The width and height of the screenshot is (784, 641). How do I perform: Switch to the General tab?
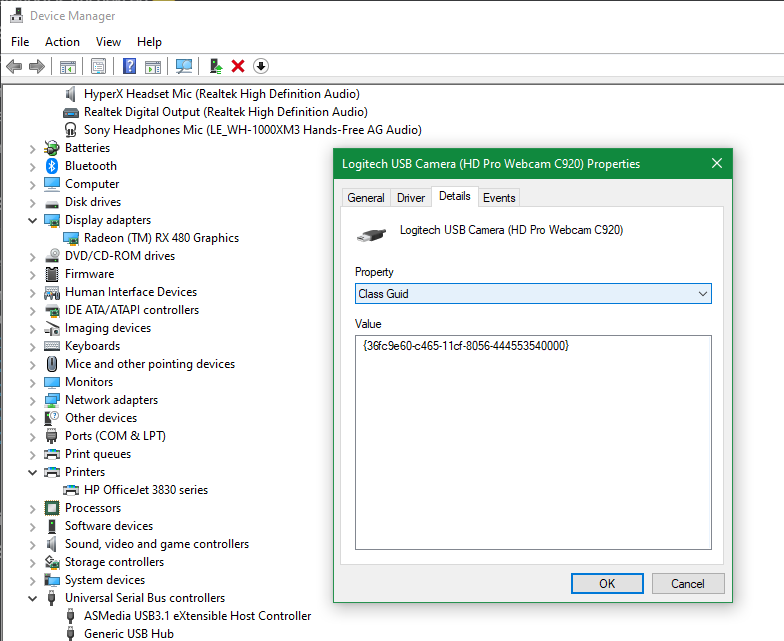(x=366, y=198)
